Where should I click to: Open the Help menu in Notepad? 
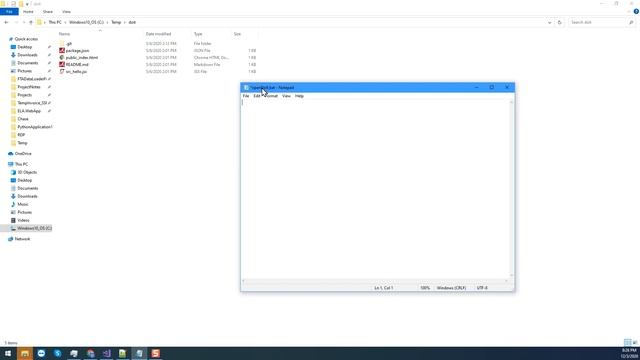[299, 96]
